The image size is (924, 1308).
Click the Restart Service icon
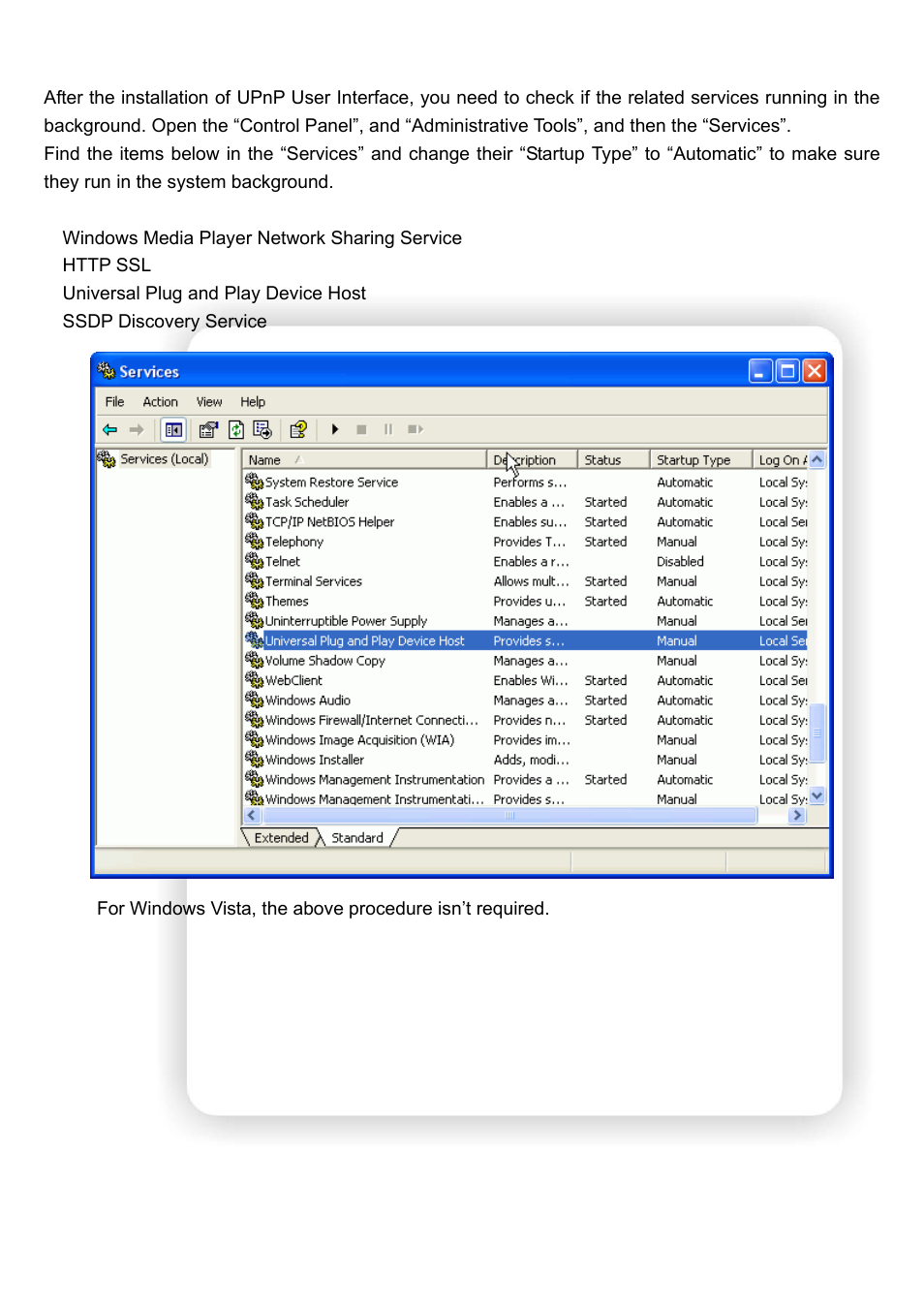[416, 429]
